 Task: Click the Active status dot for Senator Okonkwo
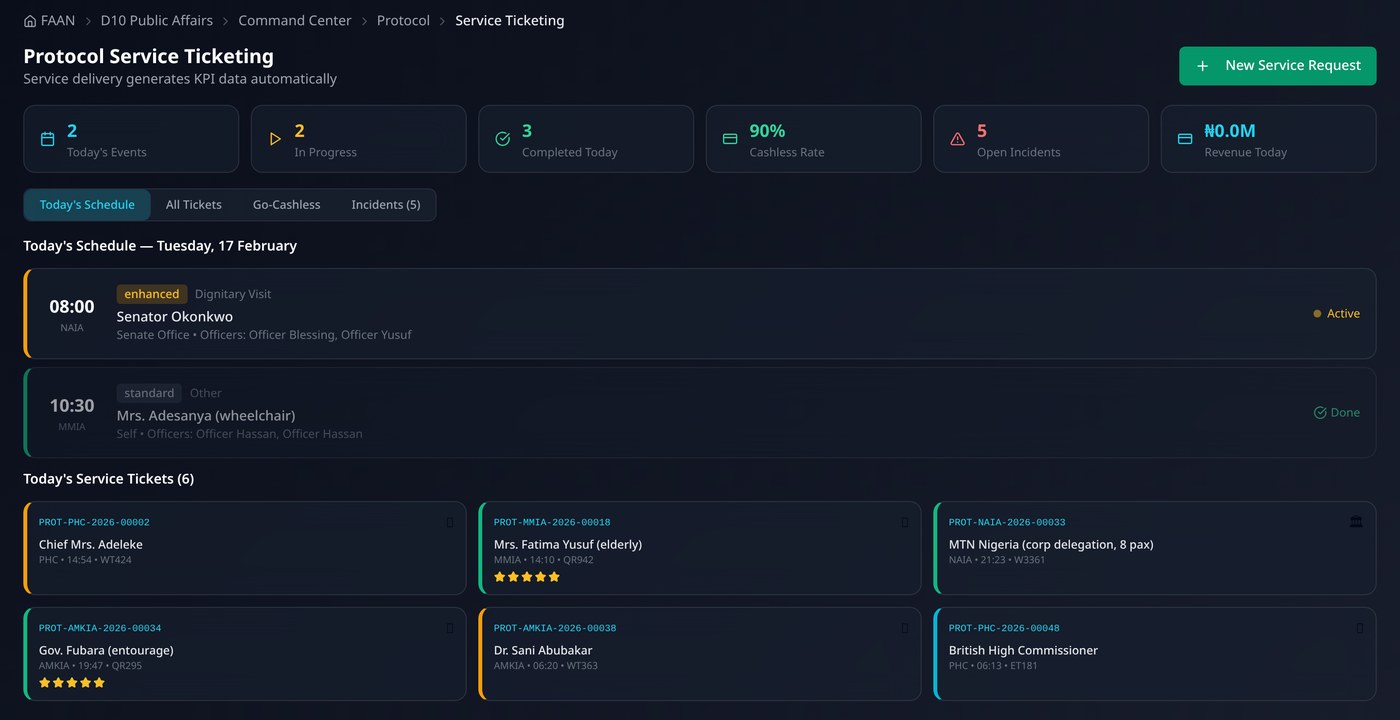click(x=1317, y=314)
